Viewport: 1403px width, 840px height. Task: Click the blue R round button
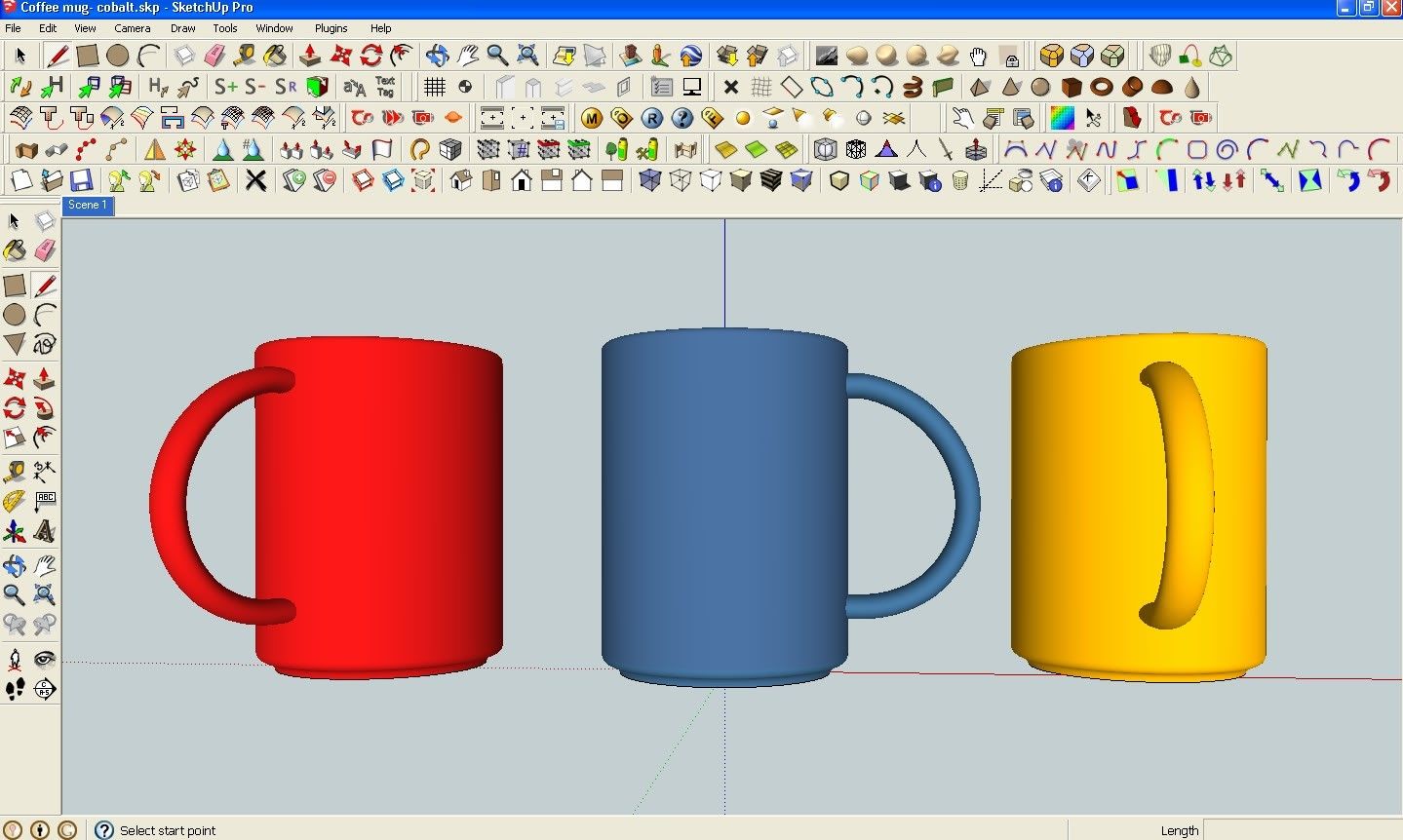tap(652, 119)
